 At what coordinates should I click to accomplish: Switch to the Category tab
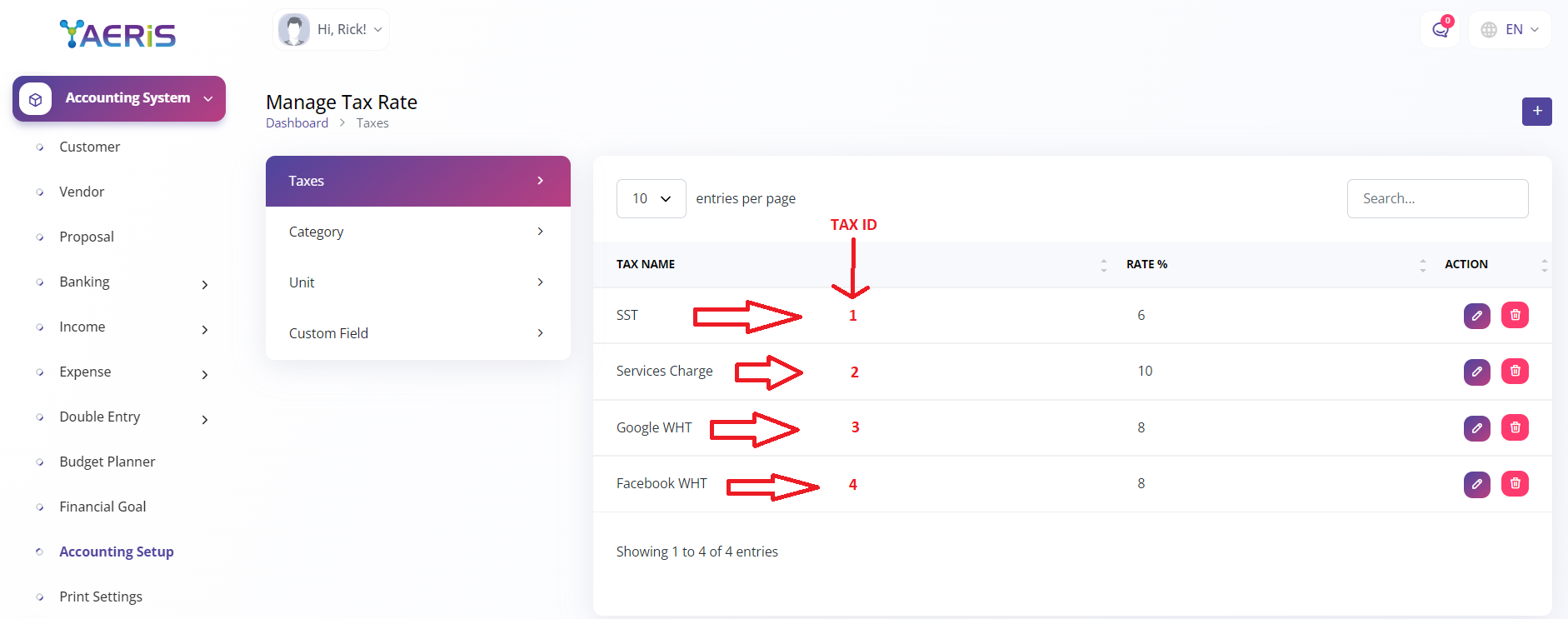[x=417, y=232]
